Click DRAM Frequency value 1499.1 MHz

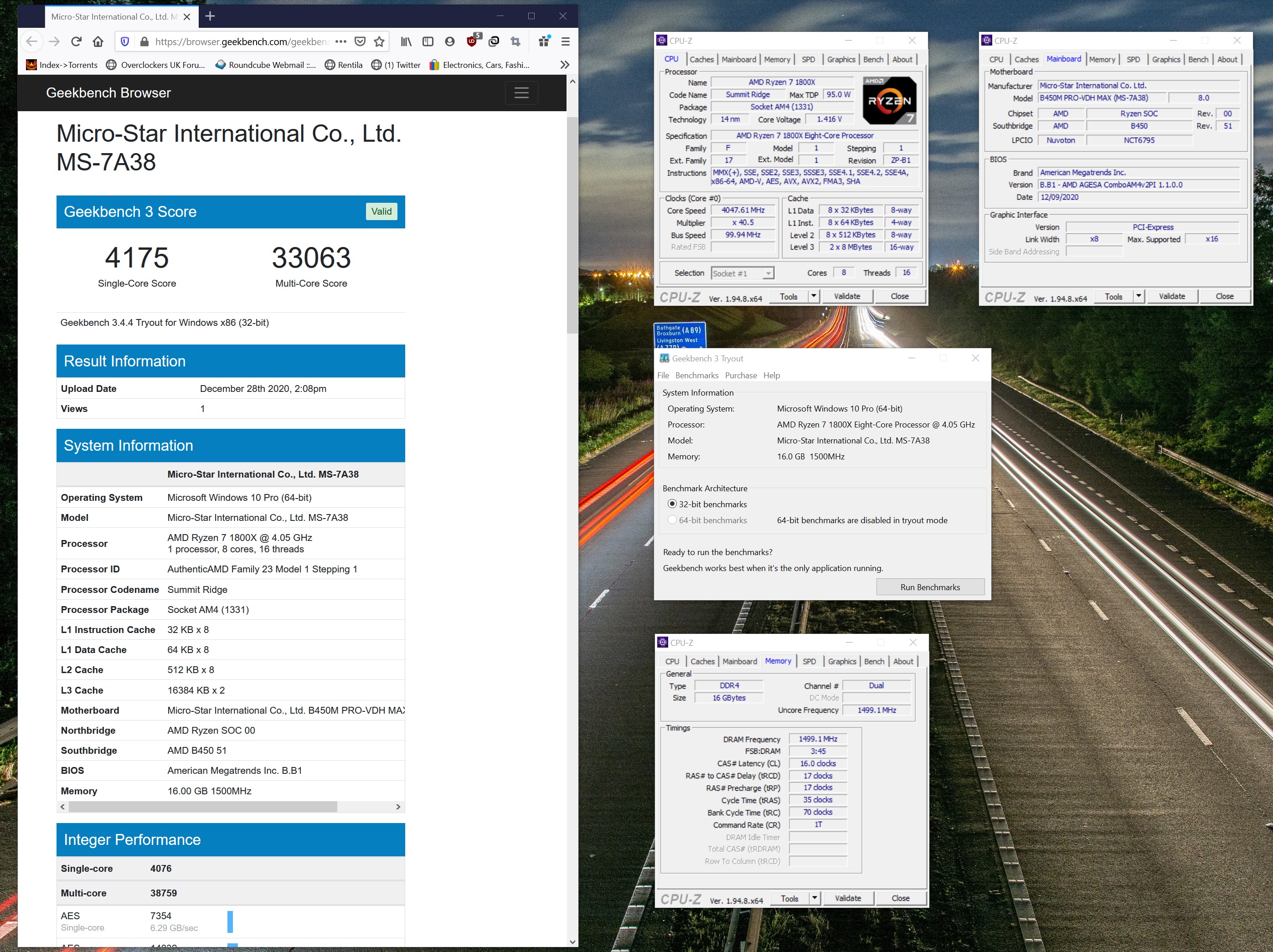tap(818, 739)
